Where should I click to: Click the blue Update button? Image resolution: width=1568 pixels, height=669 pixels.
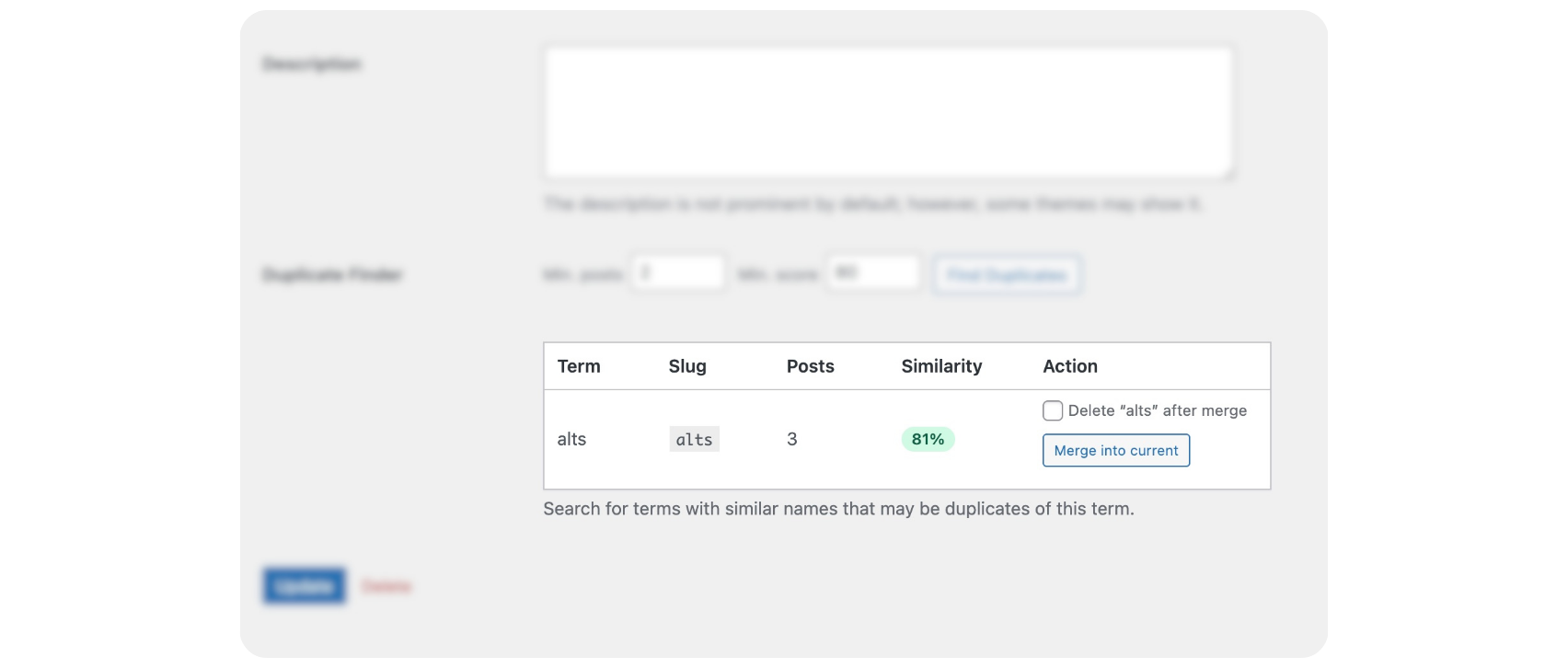click(304, 586)
